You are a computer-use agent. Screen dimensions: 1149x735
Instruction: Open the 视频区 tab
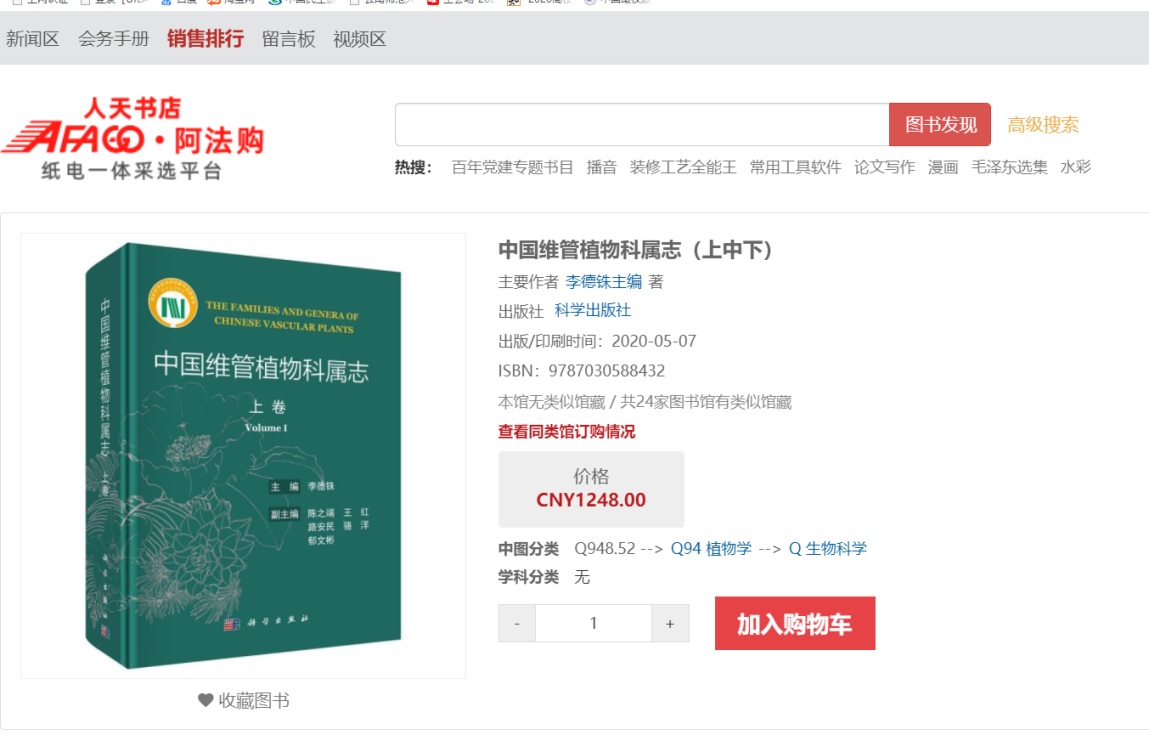tap(359, 39)
